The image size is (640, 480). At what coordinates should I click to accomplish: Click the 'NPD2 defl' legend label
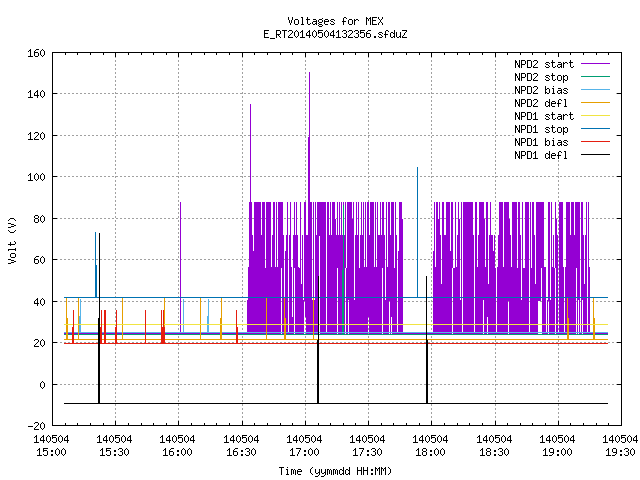click(541, 103)
